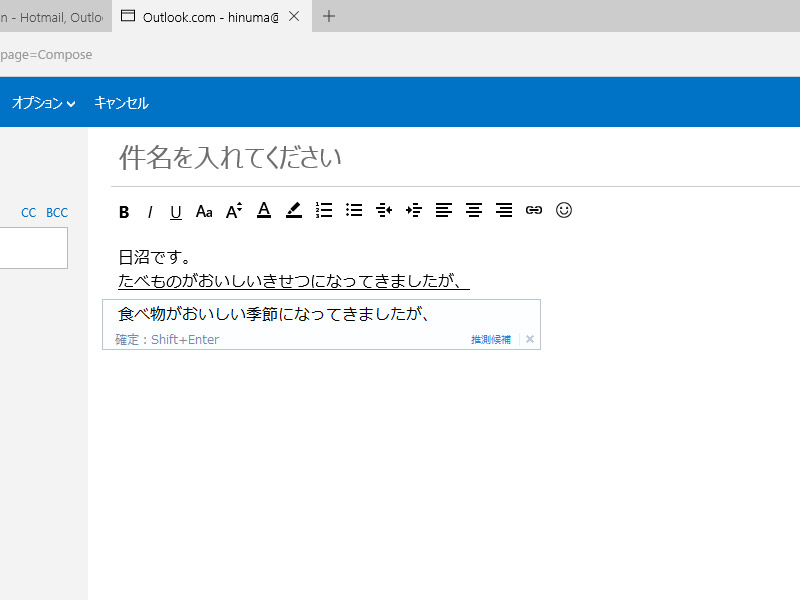Toggle underline formatting
800x600 pixels.
[x=176, y=211]
